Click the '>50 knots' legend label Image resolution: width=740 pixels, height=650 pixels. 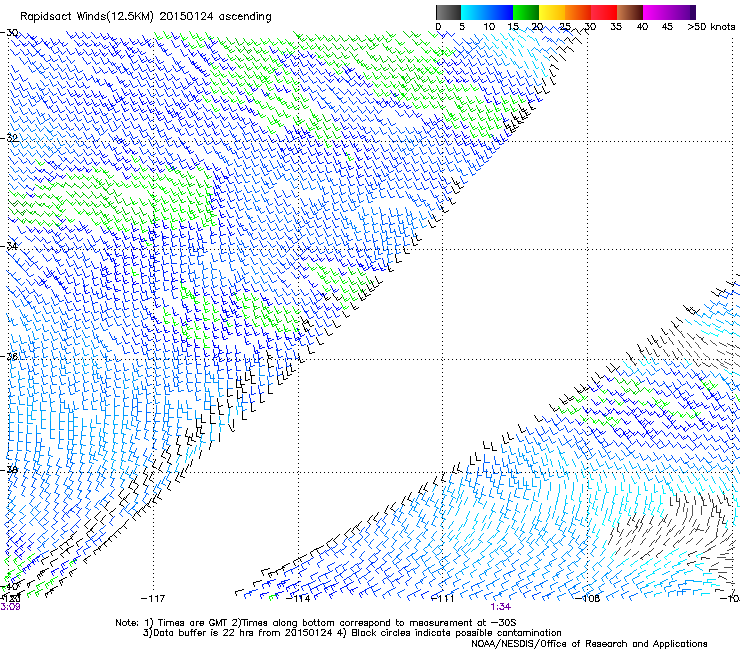(x=711, y=27)
